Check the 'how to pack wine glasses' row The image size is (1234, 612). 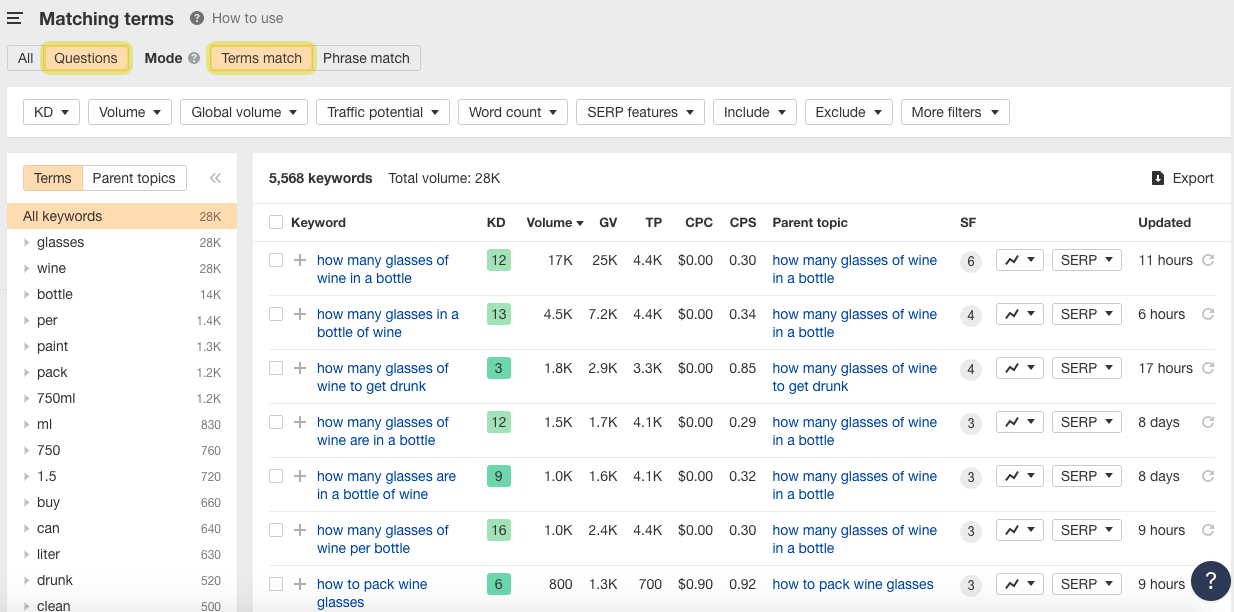pyautogui.click(x=277, y=583)
